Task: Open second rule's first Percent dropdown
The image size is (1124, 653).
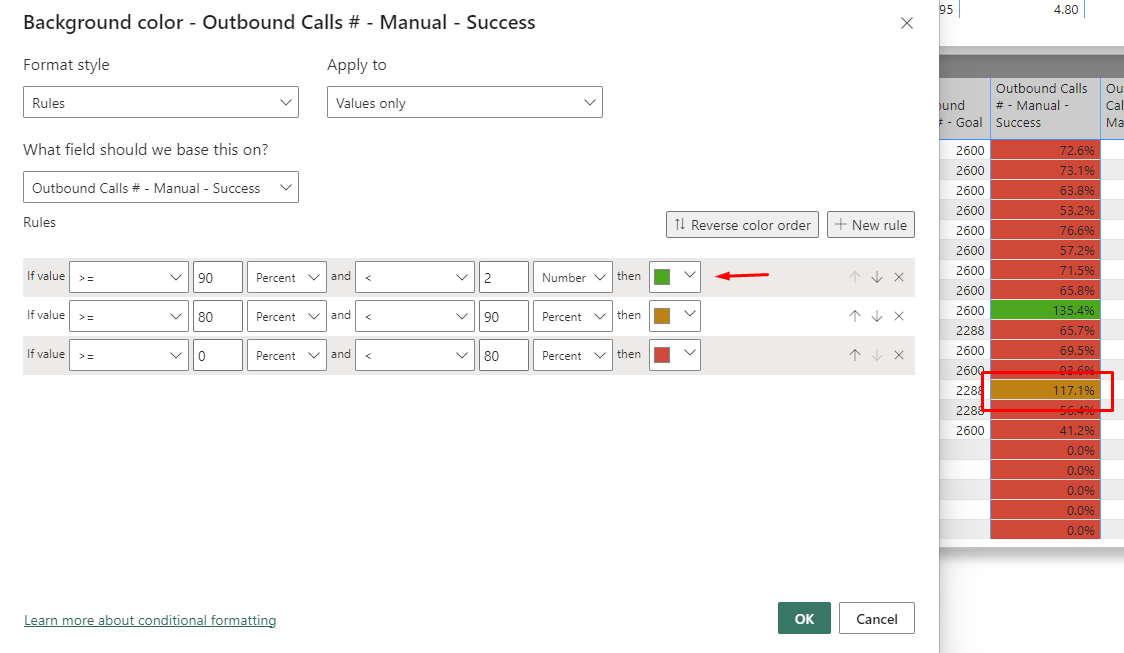Action: [x=287, y=316]
